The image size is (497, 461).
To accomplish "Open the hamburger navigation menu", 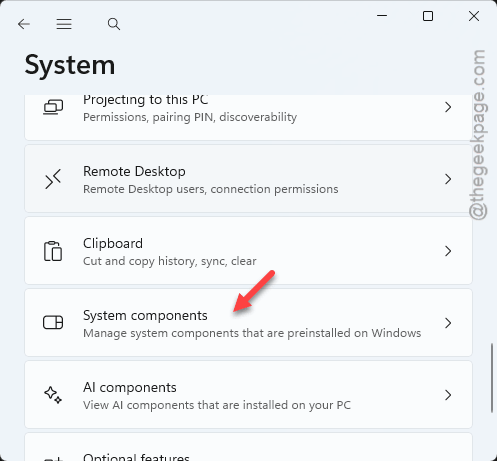I will [64, 24].
